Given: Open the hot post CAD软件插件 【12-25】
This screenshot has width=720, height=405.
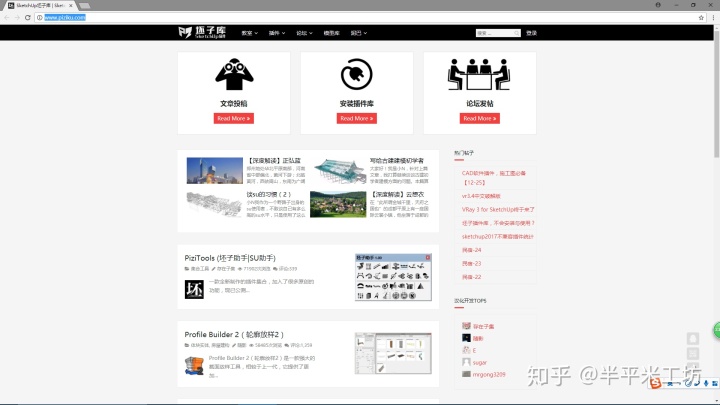Looking at the screenshot, I should (x=494, y=178).
